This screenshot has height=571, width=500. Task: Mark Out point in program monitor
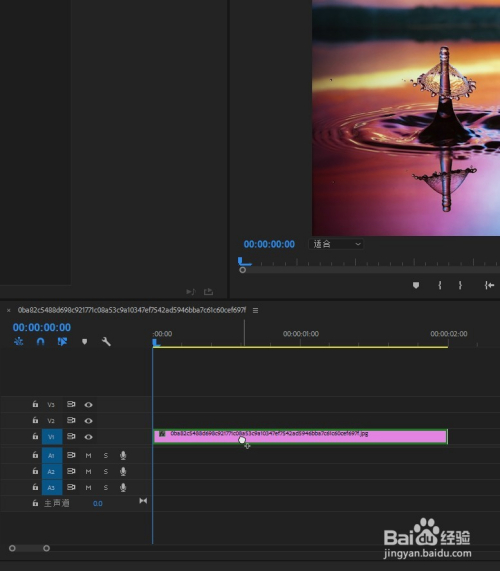click(x=460, y=285)
